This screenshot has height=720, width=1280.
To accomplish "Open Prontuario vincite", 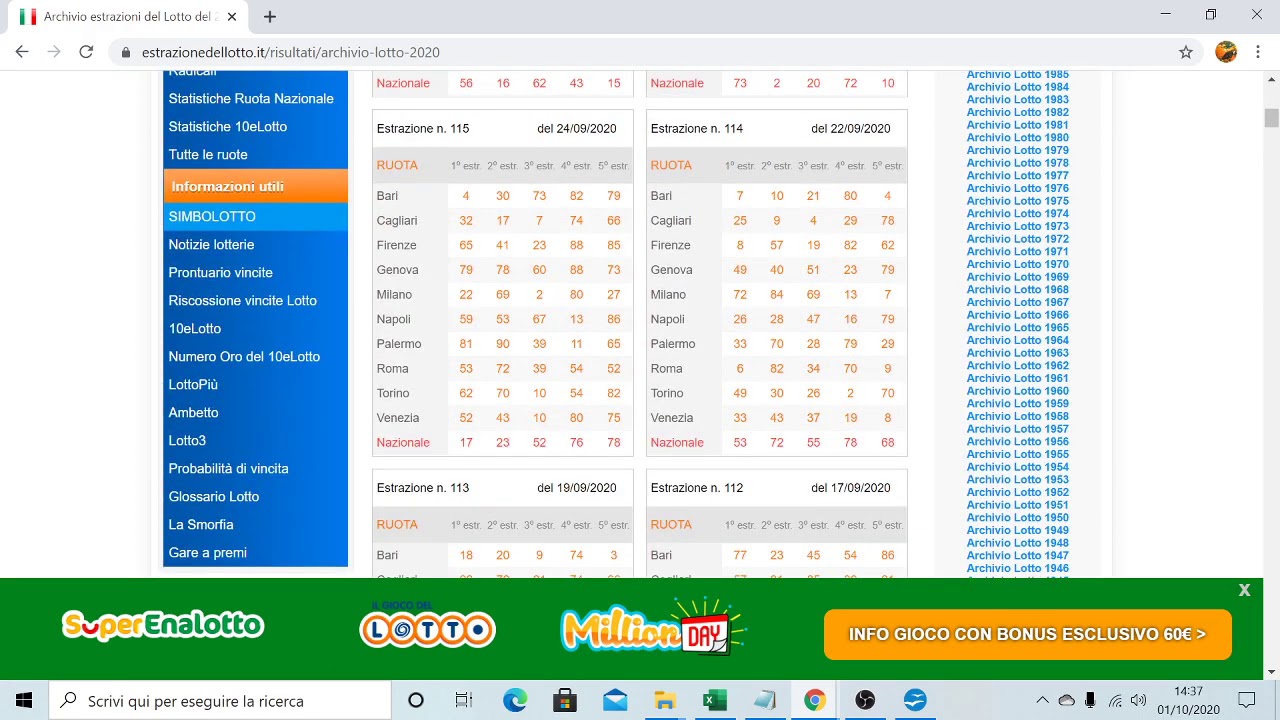I will (x=220, y=272).
